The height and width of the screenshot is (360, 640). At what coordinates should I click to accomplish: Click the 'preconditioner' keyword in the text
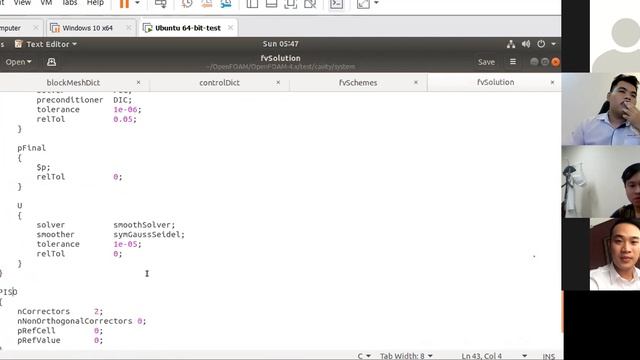coord(70,100)
